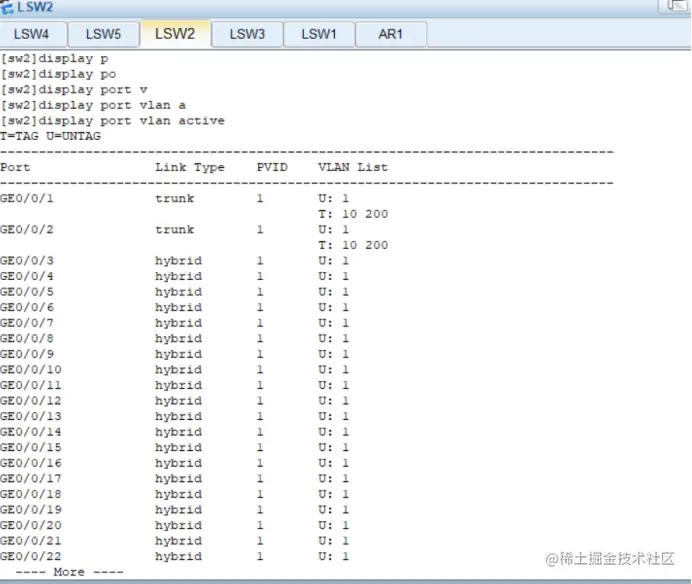Click 'hybrid' link type of GE0/0/3
Viewport: 692px width, 584px height.
178,261
